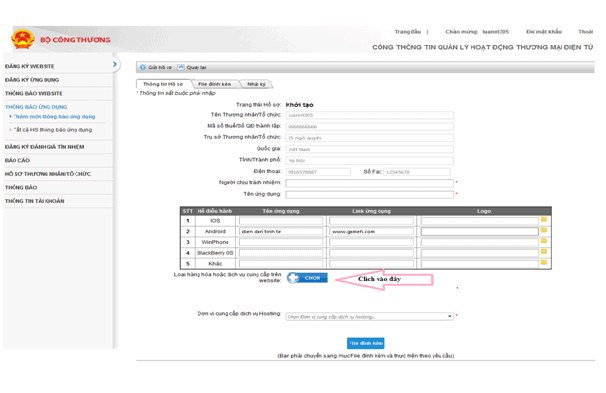The height and width of the screenshot is (393, 606).
Task: Open THÔNG TIN TÀI KHOẢN menu
Action: pyautogui.click(x=34, y=201)
